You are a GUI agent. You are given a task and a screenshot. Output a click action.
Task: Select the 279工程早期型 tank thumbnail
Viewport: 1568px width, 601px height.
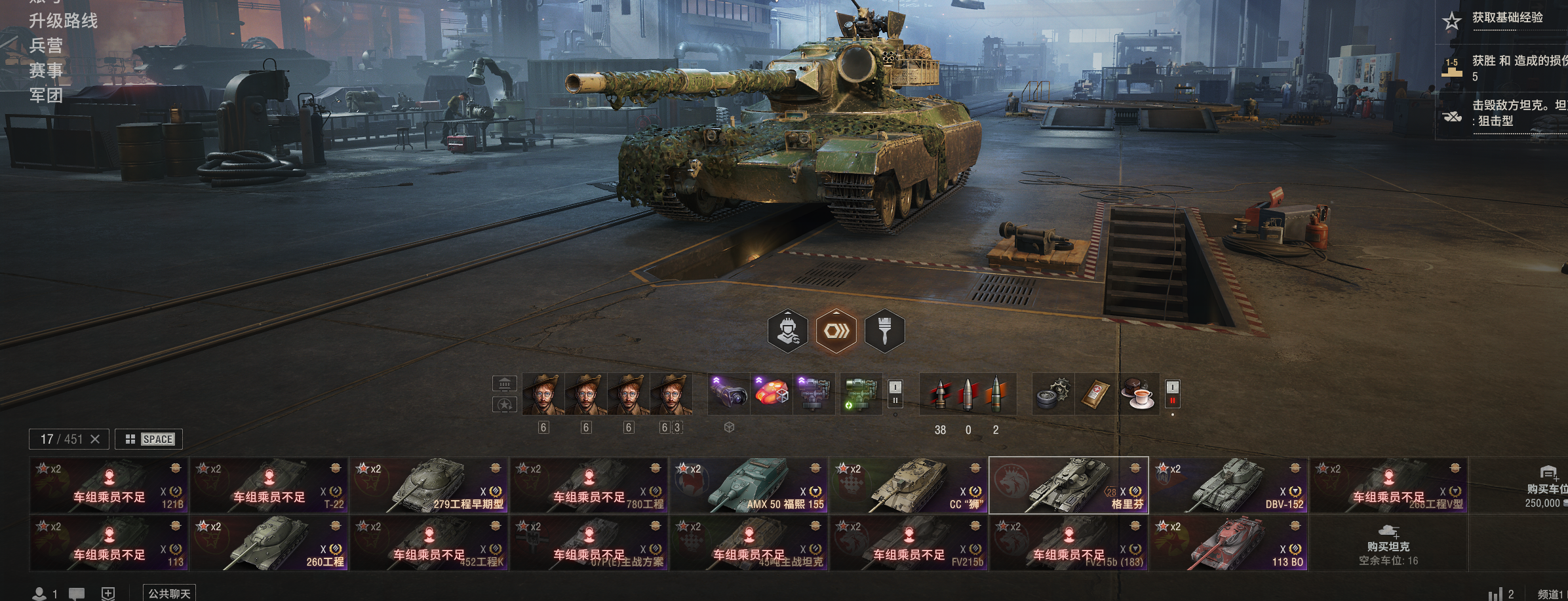tap(429, 486)
